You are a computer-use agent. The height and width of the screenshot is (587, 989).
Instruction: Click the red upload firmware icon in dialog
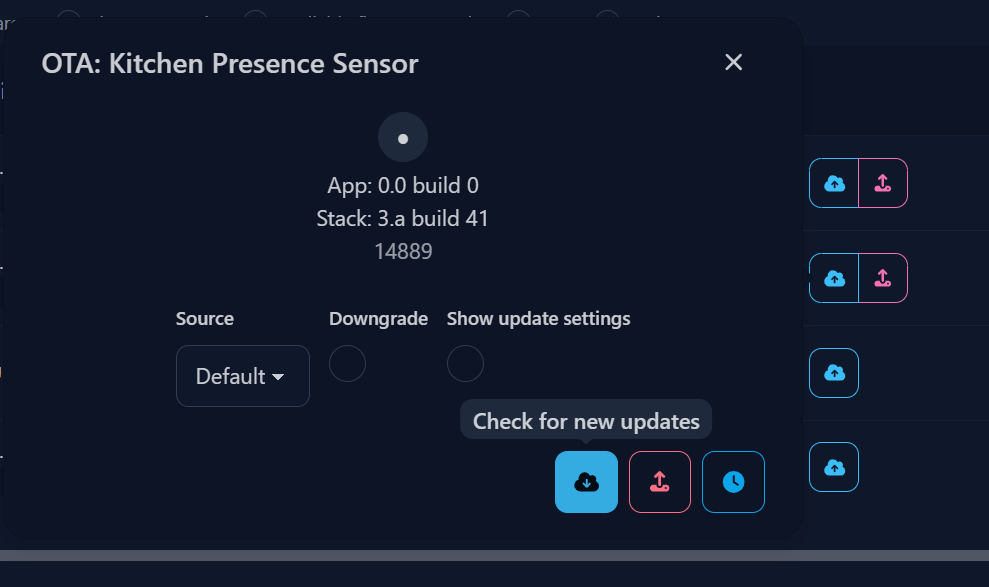click(660, 482)
